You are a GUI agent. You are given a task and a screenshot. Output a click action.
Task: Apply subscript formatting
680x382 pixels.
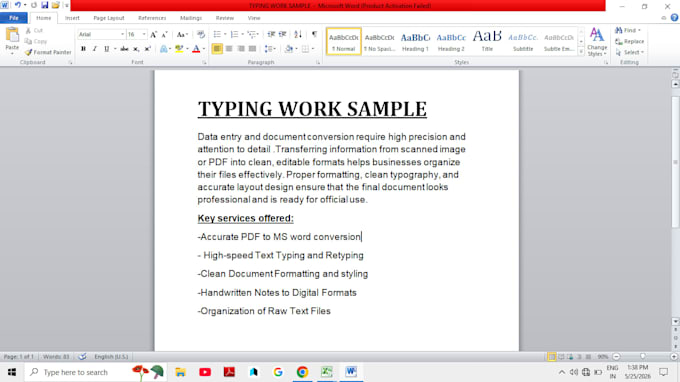[x=136, y=49]
